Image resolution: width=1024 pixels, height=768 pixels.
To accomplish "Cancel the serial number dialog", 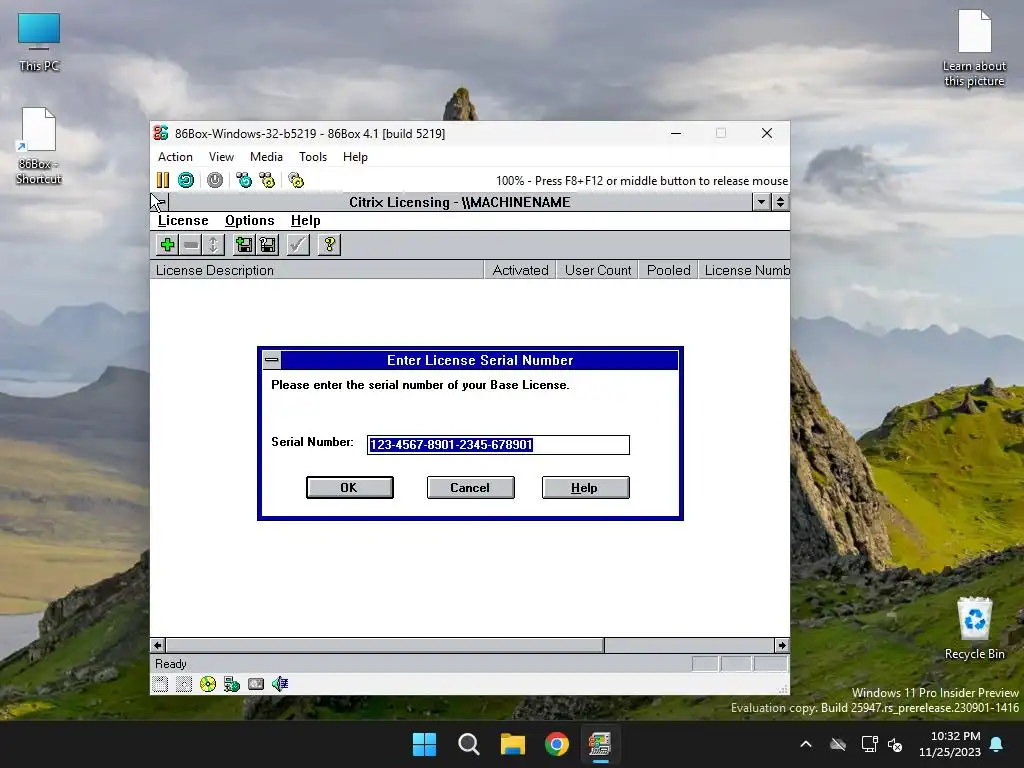I will (470, 488).
